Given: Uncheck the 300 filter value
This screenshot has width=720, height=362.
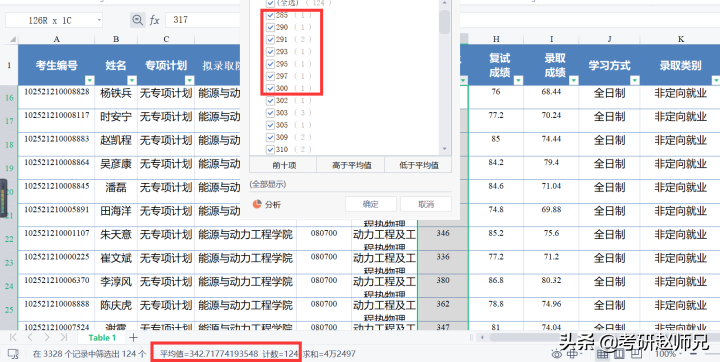Looking at the screenshot, I should [270, 88].
